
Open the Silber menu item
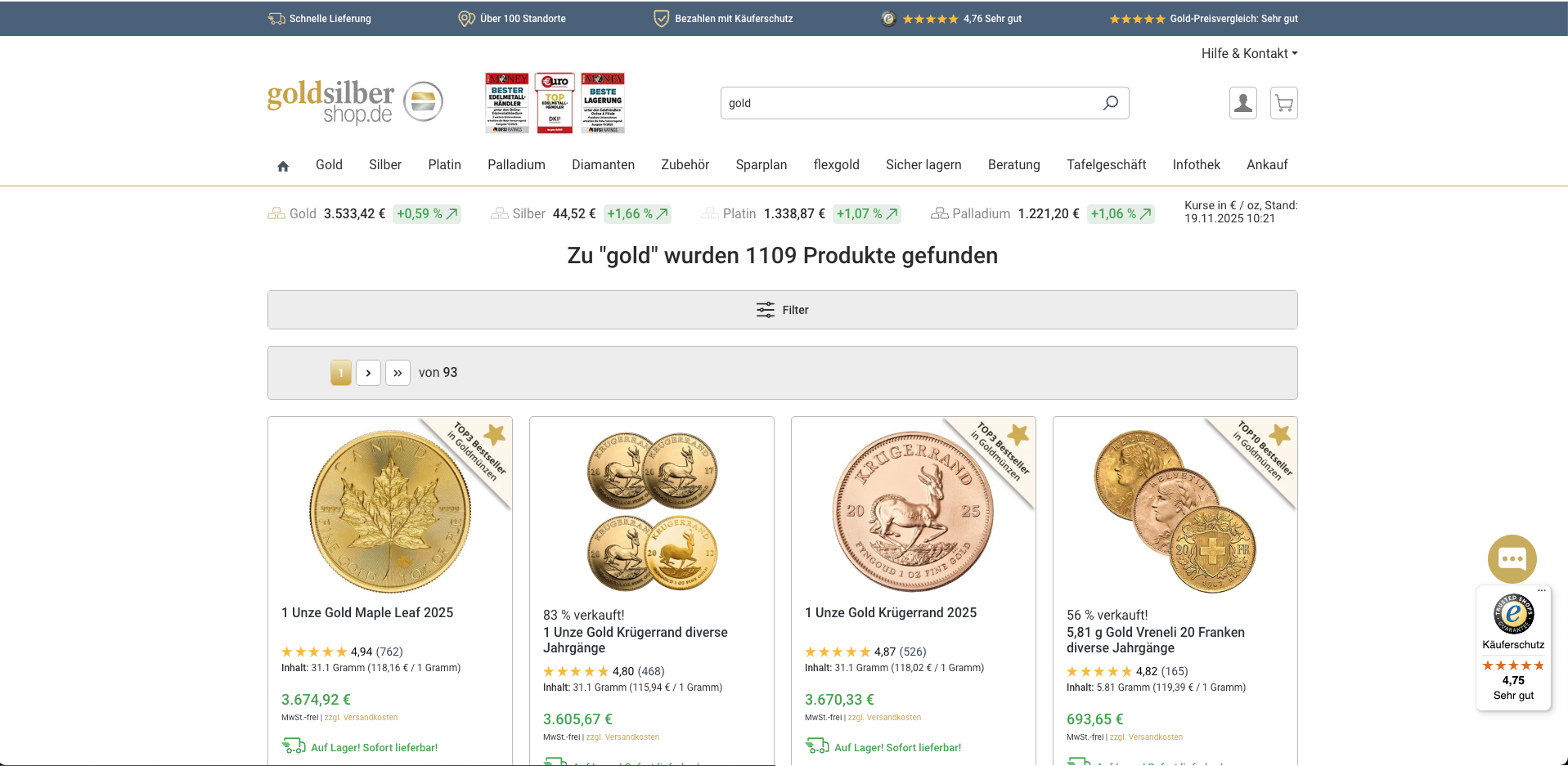tap(385, 164)
